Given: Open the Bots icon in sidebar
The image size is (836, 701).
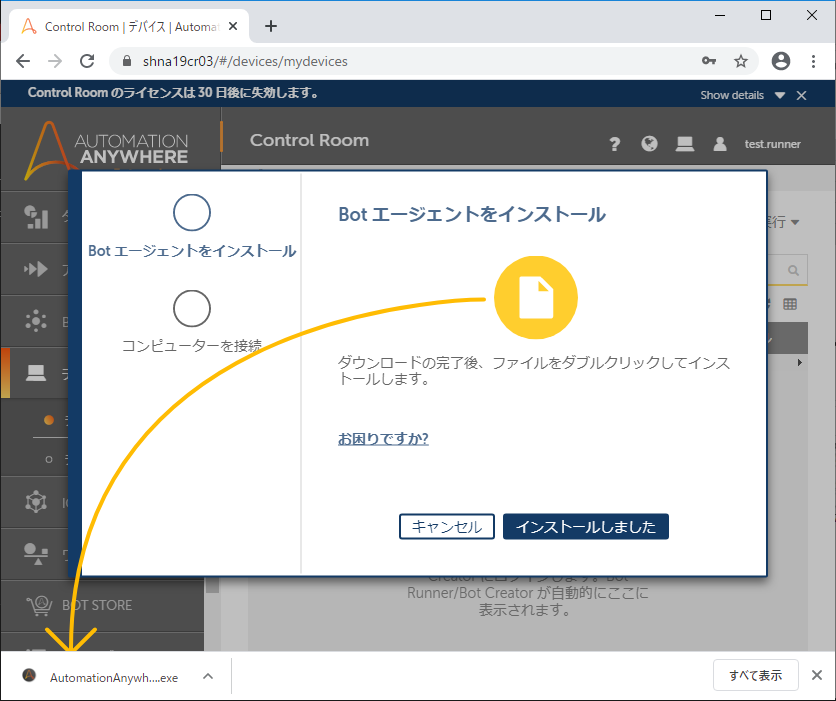Looking at the screenshot, I should click(x=36, y=321).
